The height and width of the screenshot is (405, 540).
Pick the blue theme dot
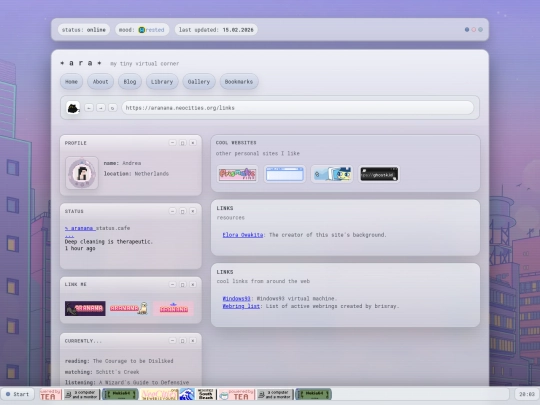pos(467,30)
